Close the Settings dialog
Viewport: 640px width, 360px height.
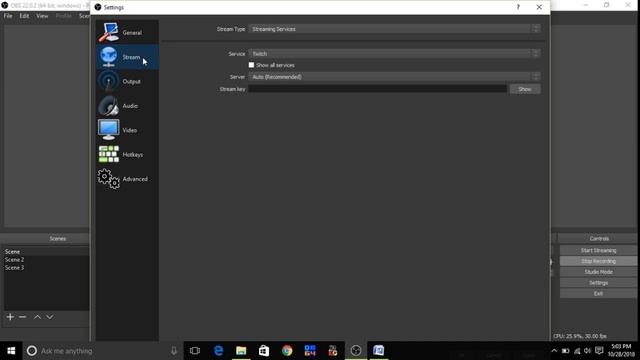tap(539, 7)
